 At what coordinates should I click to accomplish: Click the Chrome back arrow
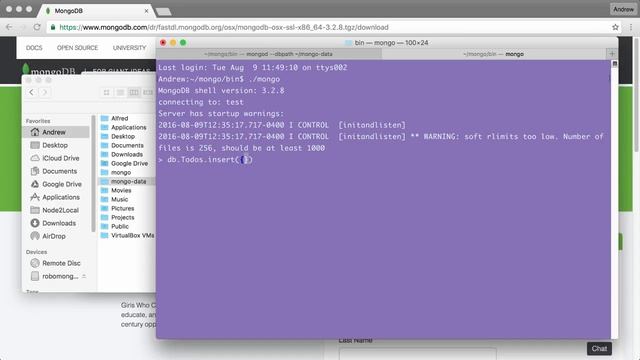click(x=9, y=27)
